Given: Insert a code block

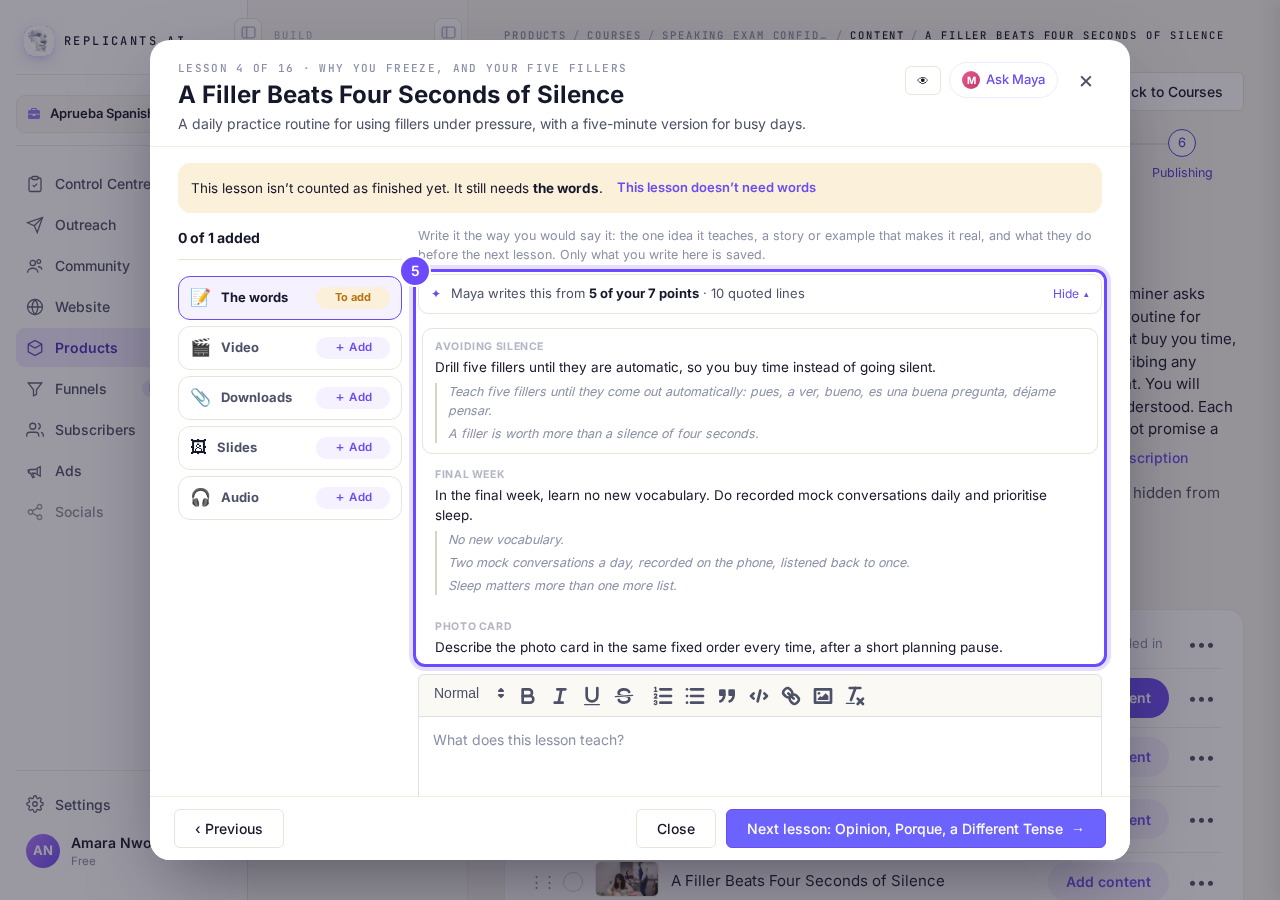Looking at the screenshot, I should coord(759,696).
